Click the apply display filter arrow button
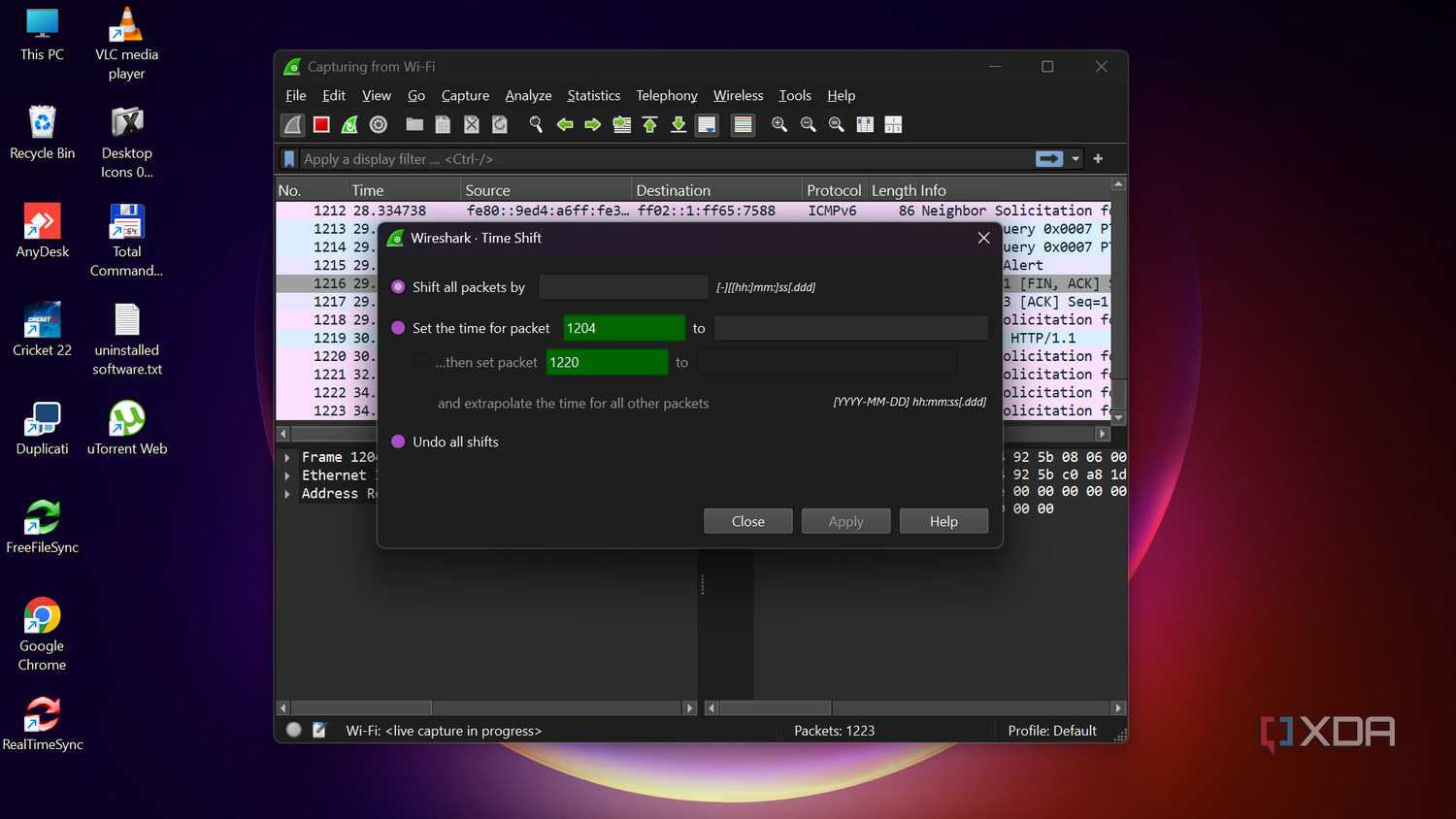 point(1049,158)
